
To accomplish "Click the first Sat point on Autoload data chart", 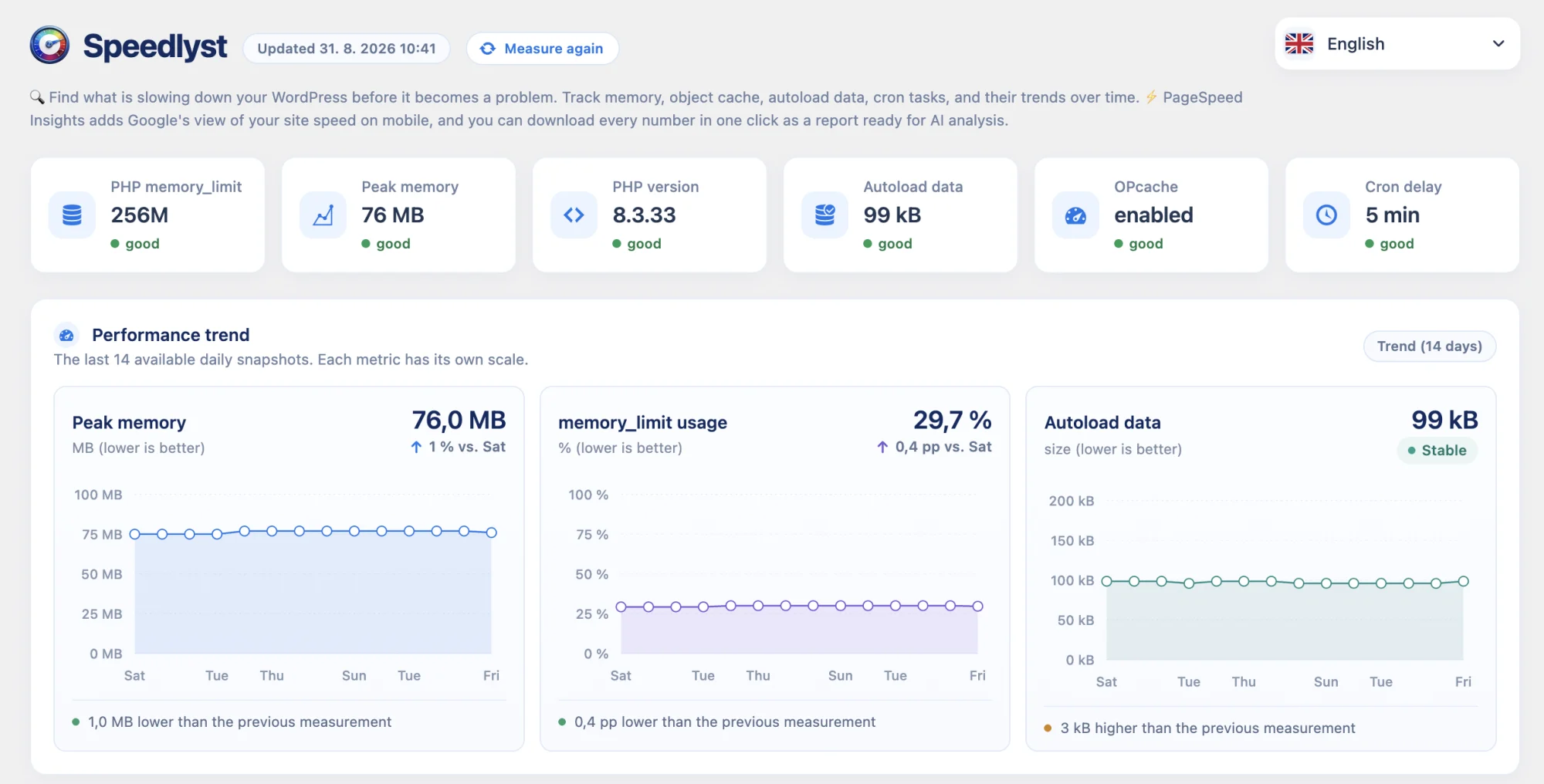I will click(1106, 581).
